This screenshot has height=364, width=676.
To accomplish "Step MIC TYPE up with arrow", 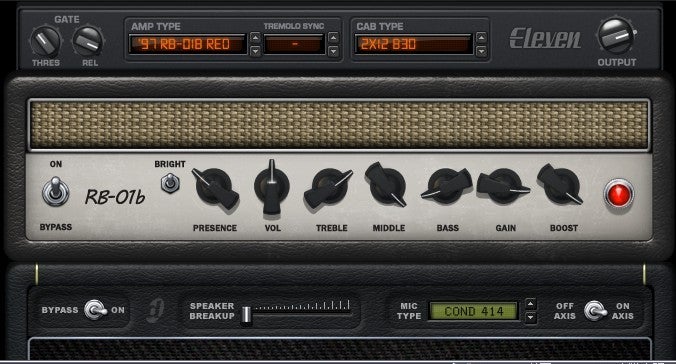I will (x=530, y=304).
